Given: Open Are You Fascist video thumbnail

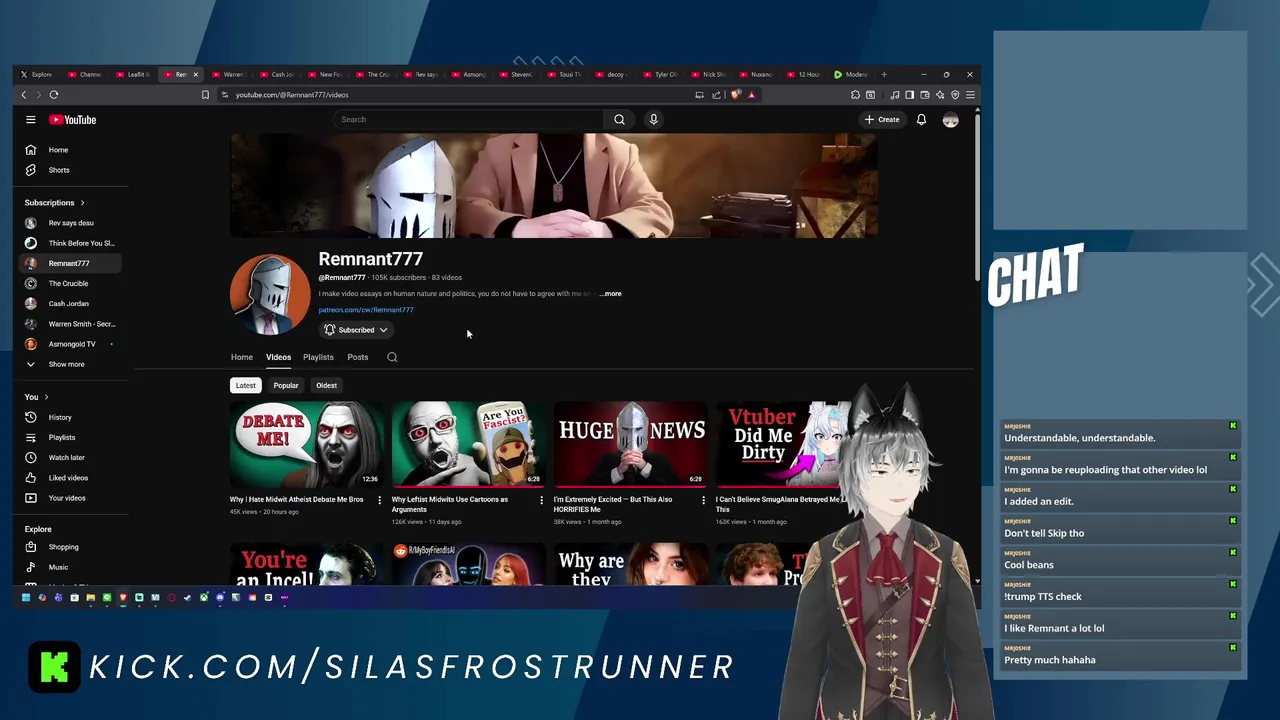Looking at the screenshot, I should [469, 444].
